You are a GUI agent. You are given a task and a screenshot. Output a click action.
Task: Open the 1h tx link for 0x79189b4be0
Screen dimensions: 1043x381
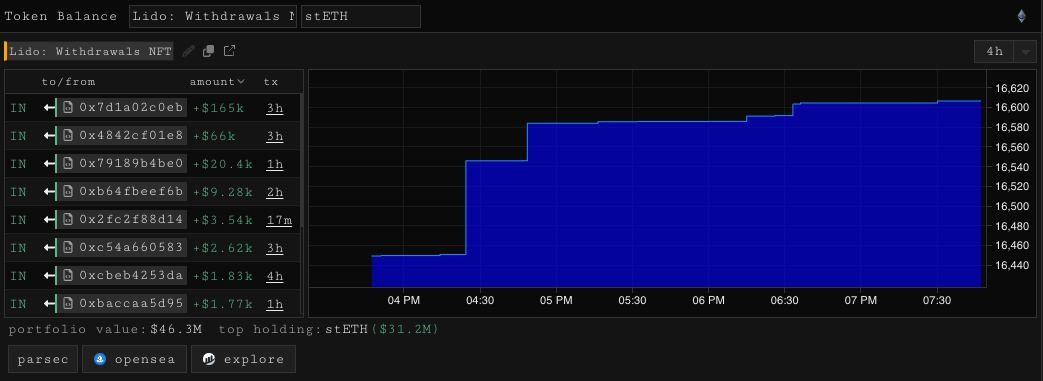tap(275, 164)
